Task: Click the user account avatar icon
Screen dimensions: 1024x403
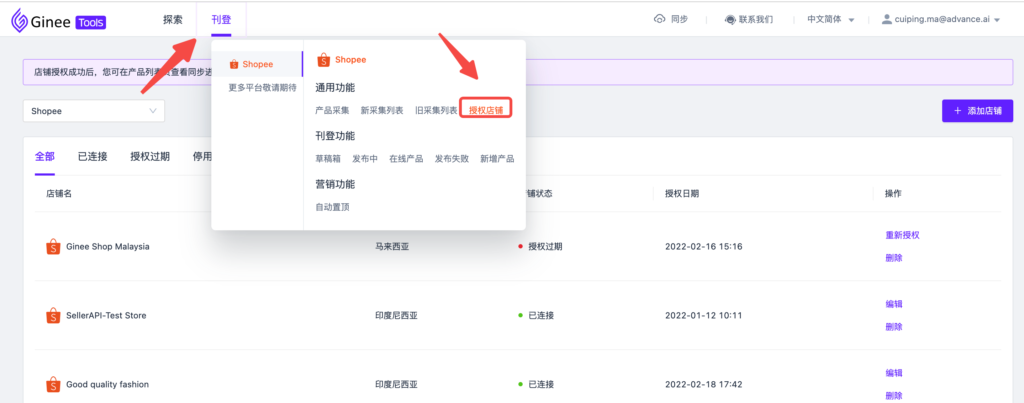Action: (886, 20)
